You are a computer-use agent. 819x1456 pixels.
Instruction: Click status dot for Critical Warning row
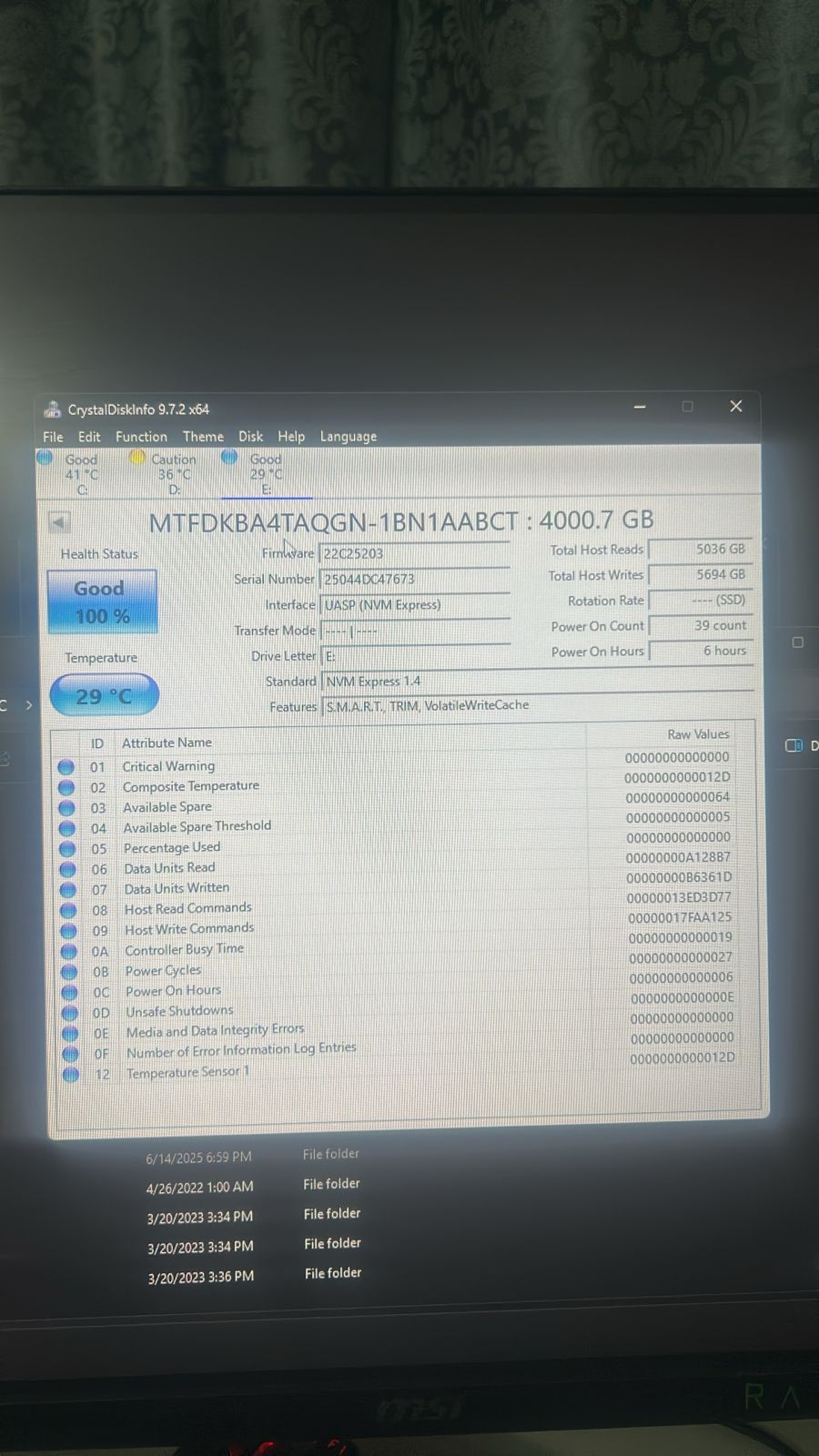tap(66, 767)
